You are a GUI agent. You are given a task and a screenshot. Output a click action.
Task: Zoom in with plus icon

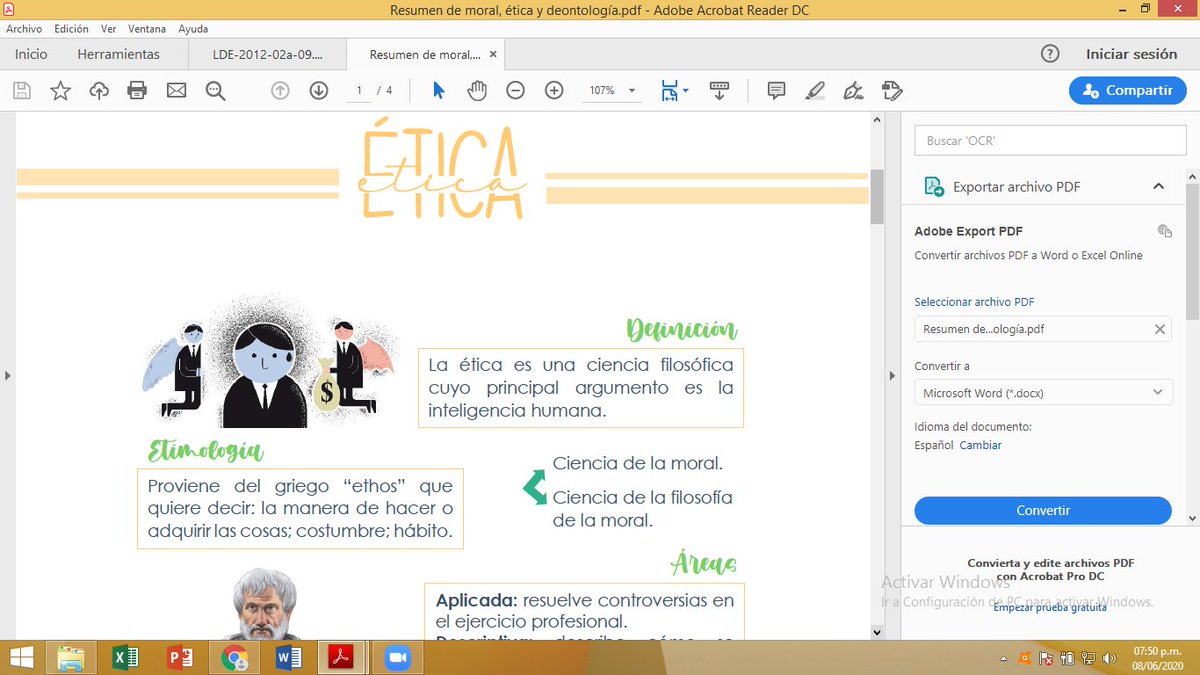[x=554, y=91]
